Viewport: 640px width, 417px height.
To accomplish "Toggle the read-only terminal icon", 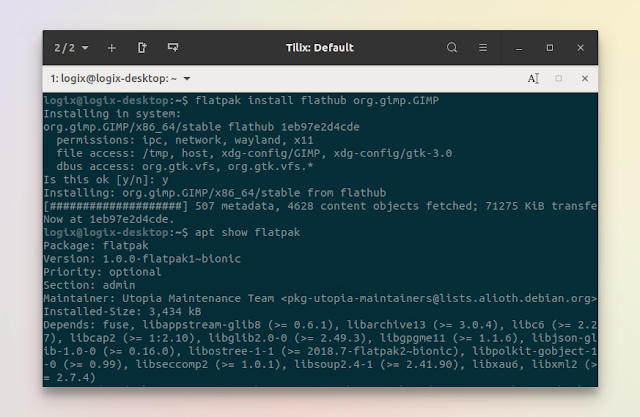I will (533, 78).
